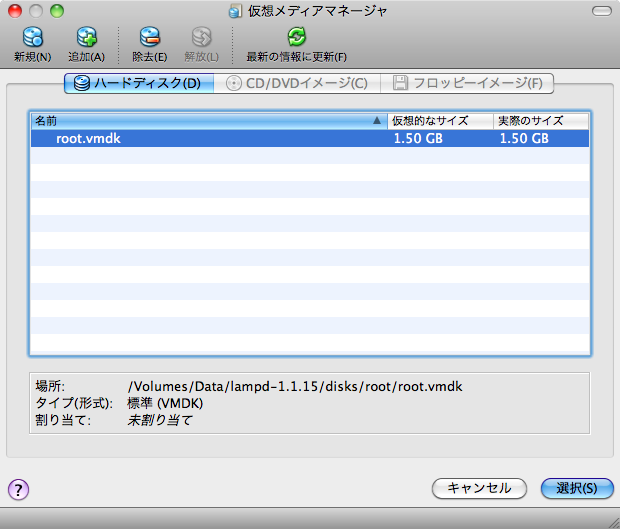Viewport: 620px width, 529px height.
Task: Open help with the purple question mark
Action: coord(18,489)
